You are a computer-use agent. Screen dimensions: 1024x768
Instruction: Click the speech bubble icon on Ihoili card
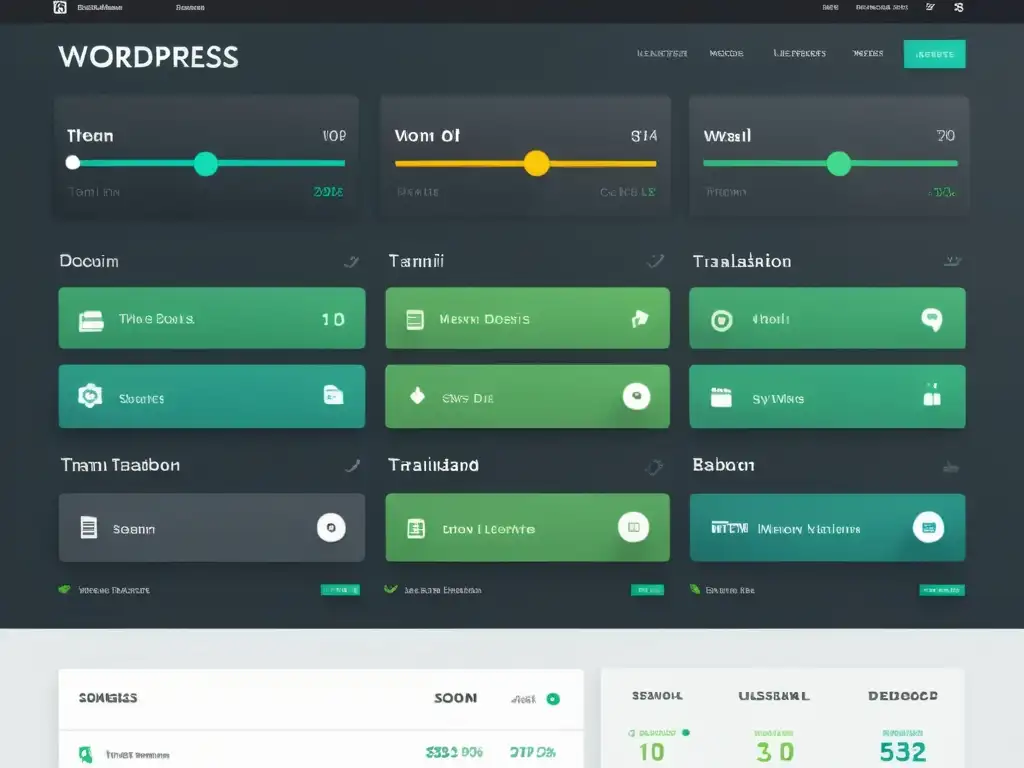pos(932,319)
